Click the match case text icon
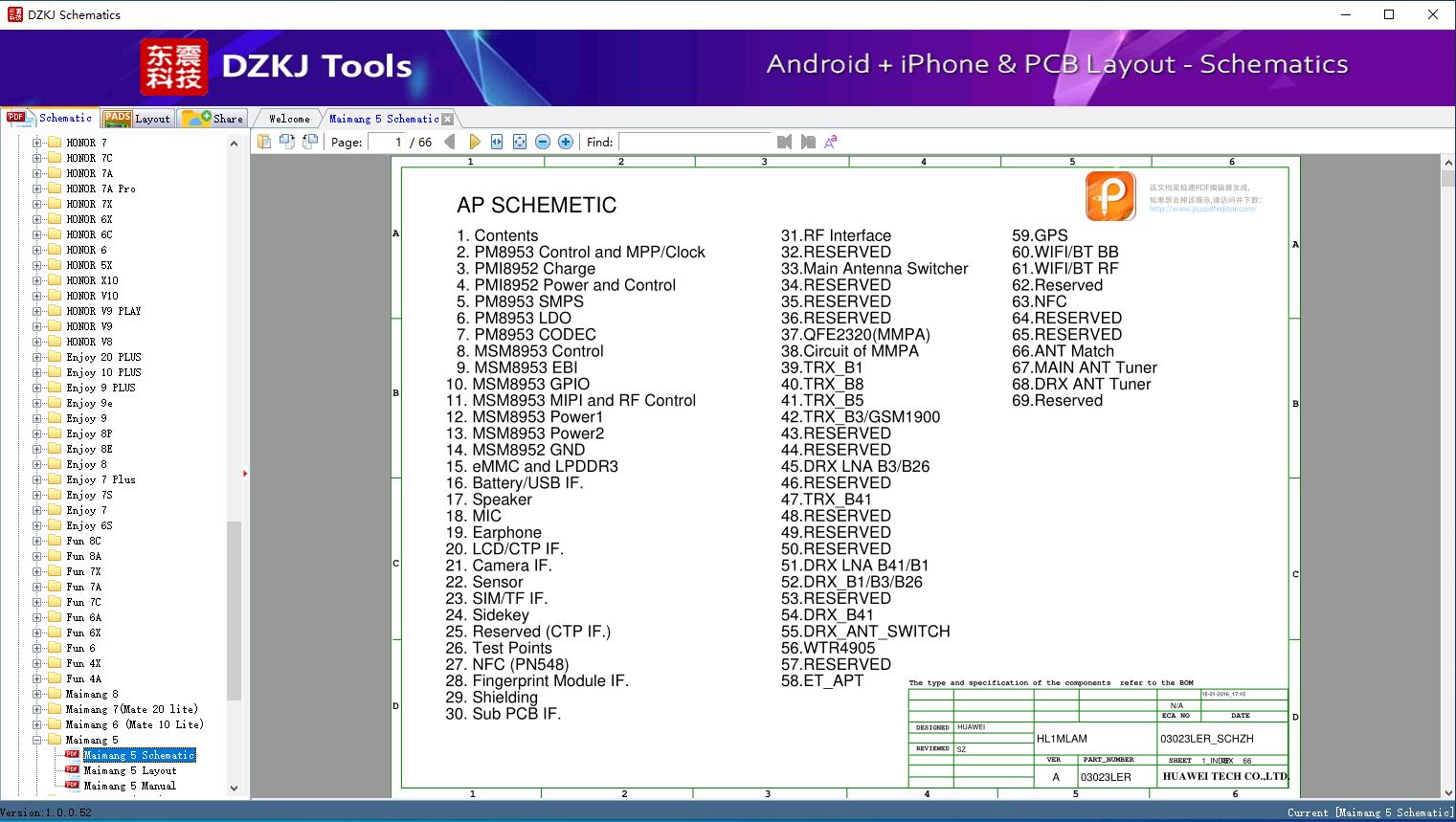The image size is (1456, 822). tap(831, 142)
